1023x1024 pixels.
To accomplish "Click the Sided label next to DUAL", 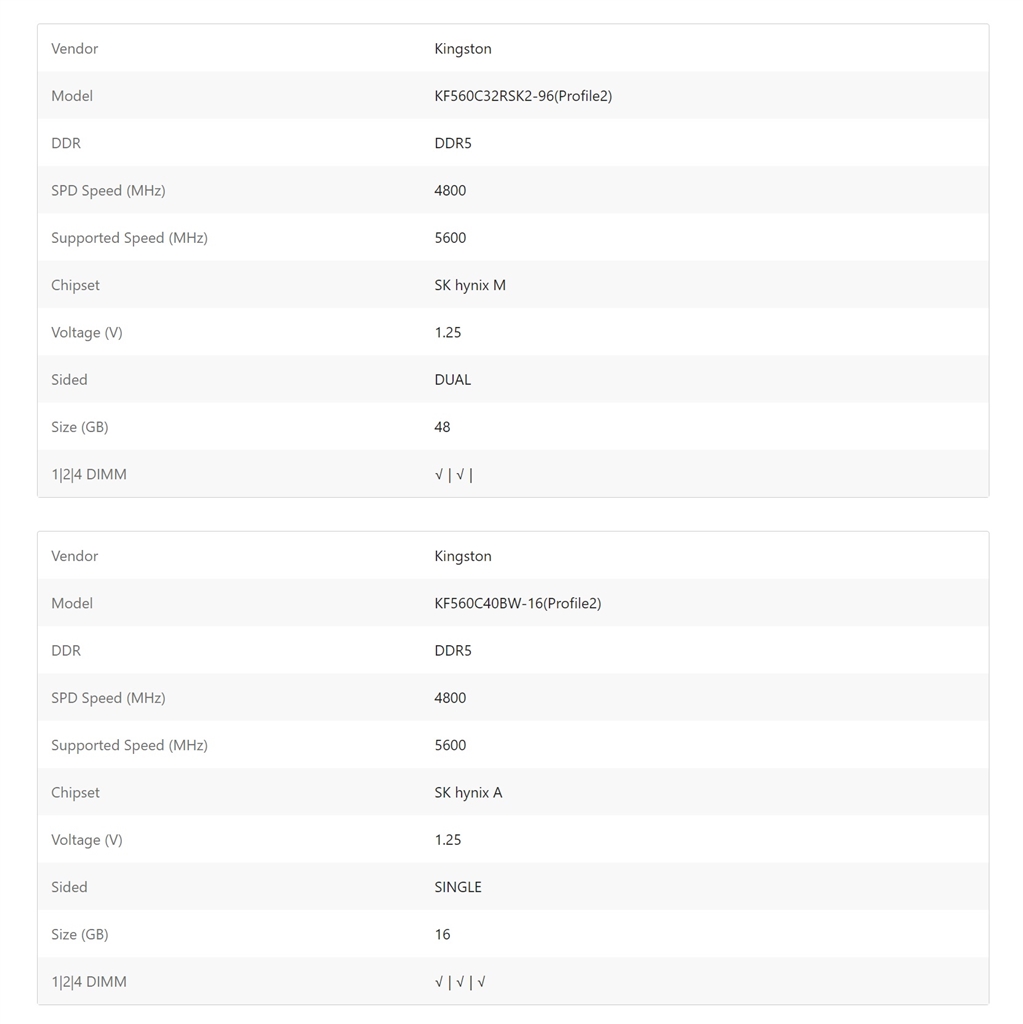I will point(69,380).
